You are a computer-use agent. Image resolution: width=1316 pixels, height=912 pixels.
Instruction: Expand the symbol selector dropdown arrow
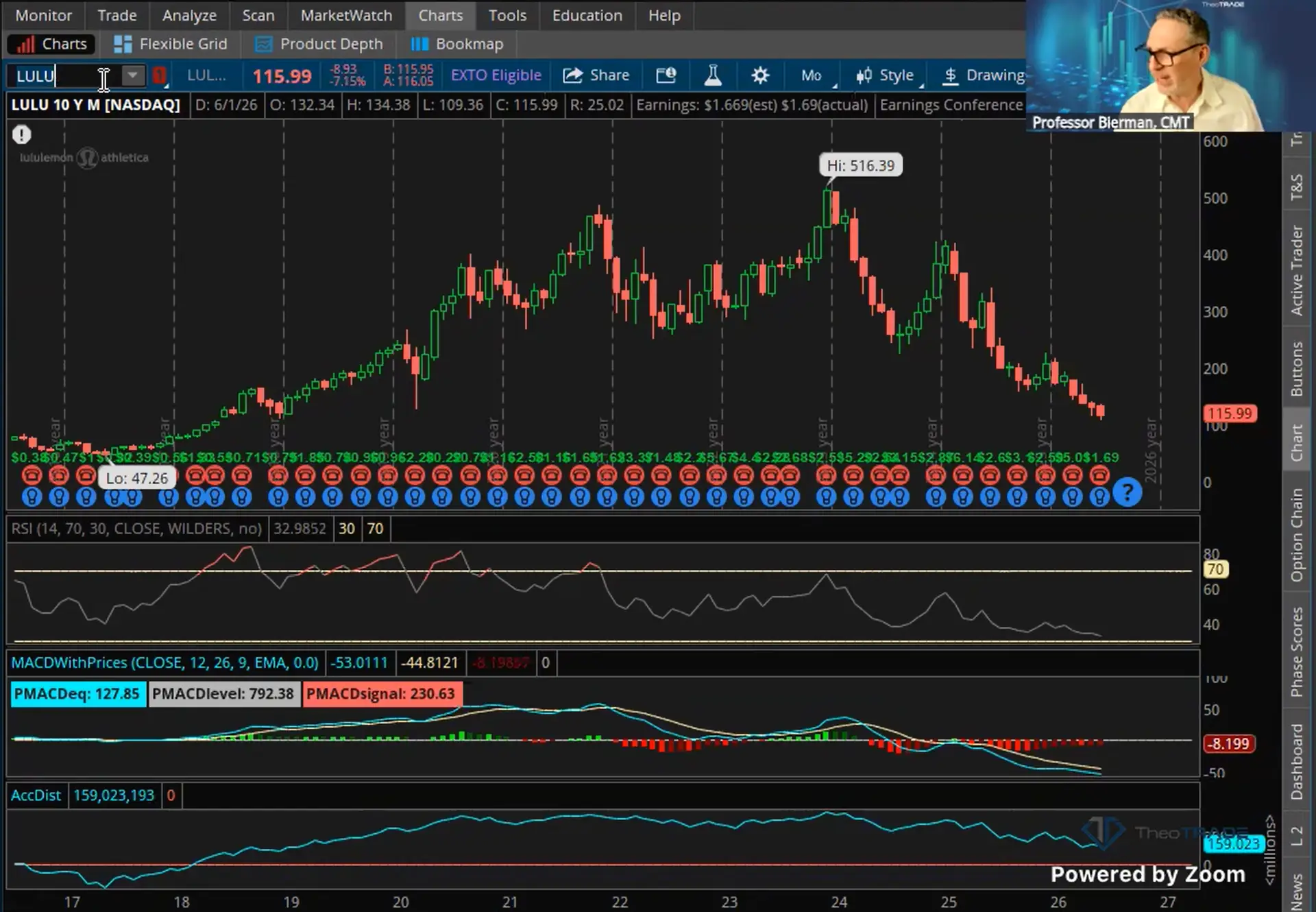pos(133,75)
